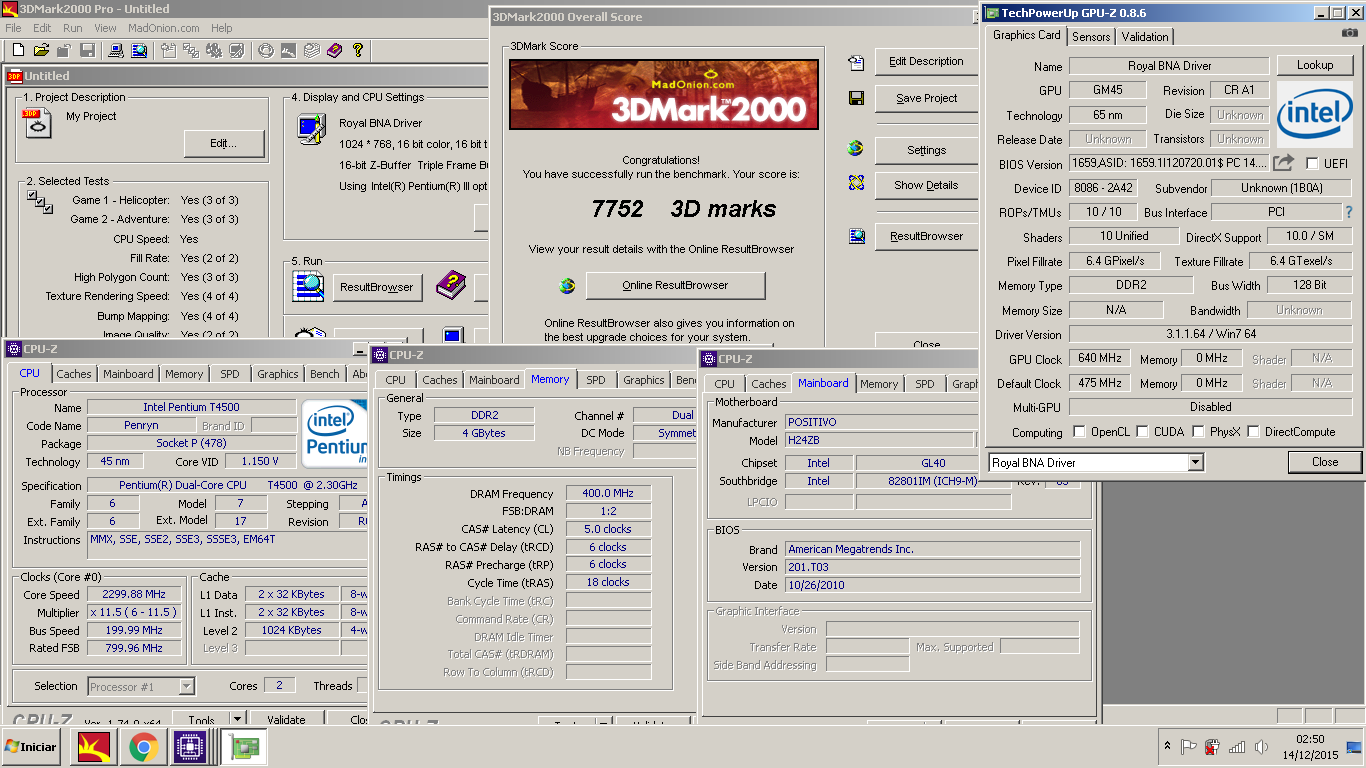Click the 7752 3D marks score text
This screenshot has height=768, width=1366.
point(683,209)
